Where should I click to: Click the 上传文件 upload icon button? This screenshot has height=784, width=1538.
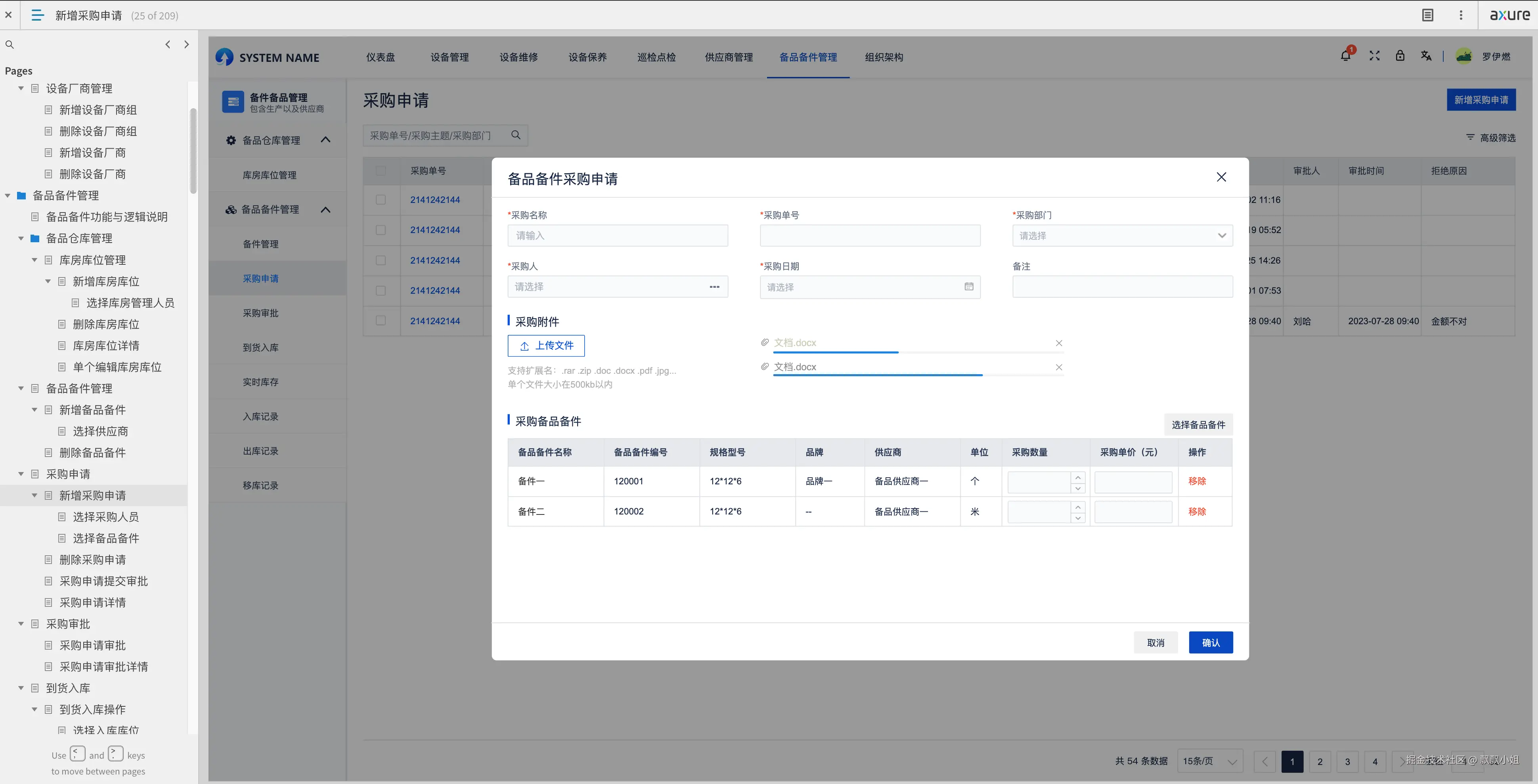coord(545,346)
